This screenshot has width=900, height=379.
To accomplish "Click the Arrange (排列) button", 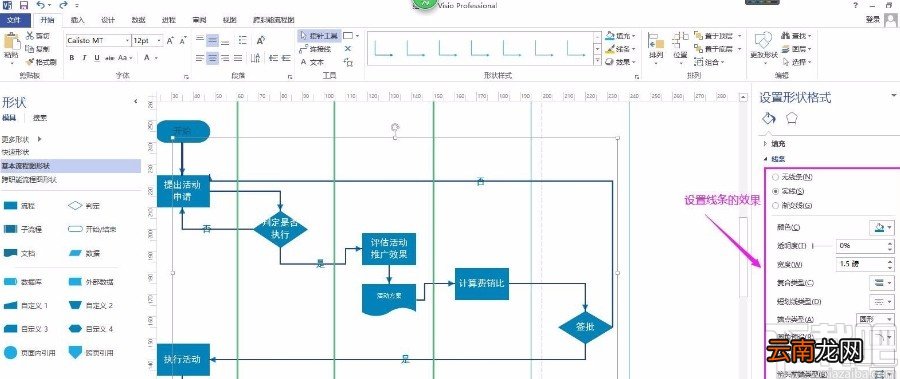I will [x=656, y=47].
